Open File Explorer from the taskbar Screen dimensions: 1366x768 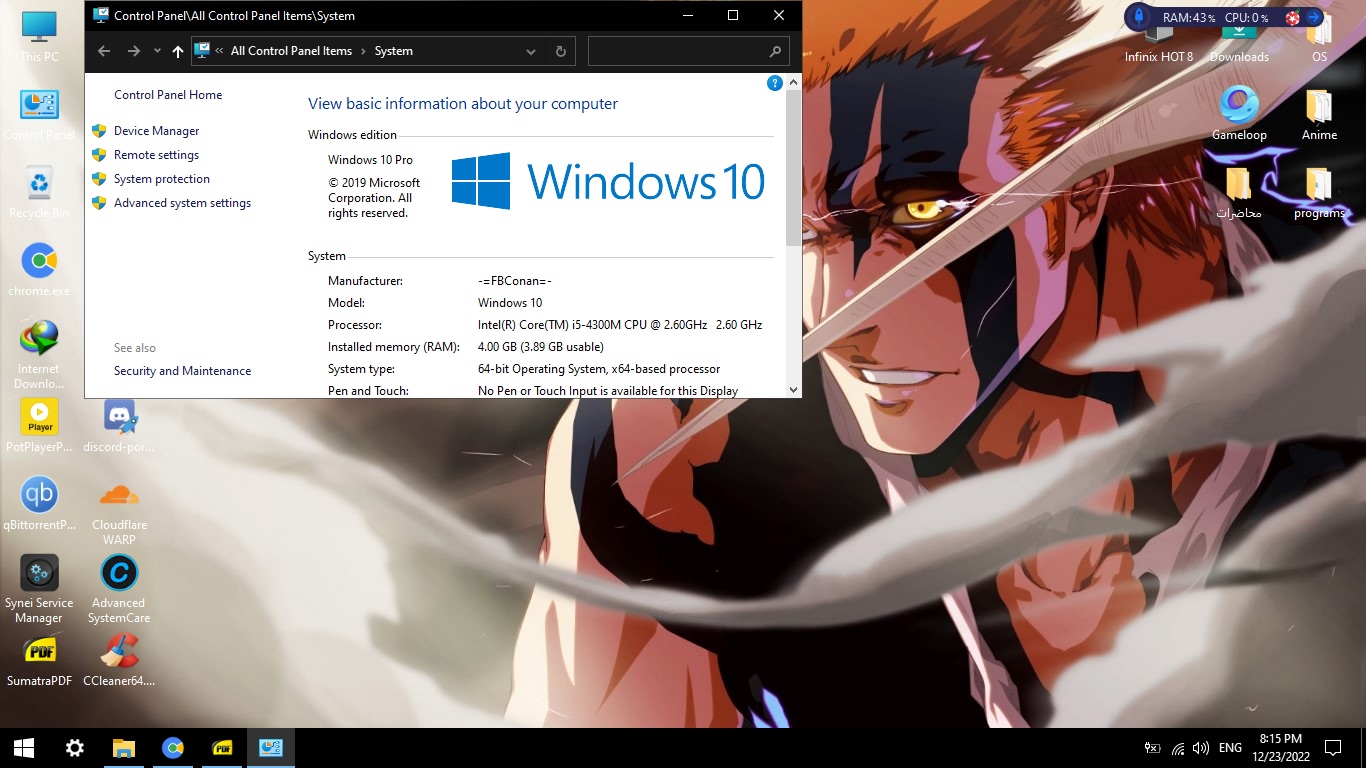(123, 748)
